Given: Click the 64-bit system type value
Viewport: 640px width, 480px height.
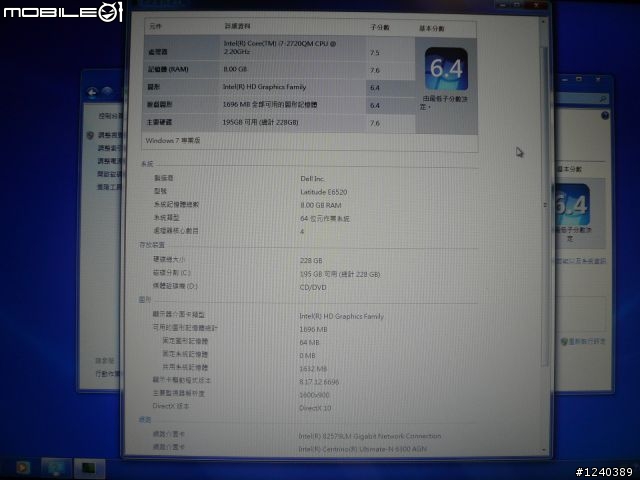Looking at the screenshot, I should 325,219.
